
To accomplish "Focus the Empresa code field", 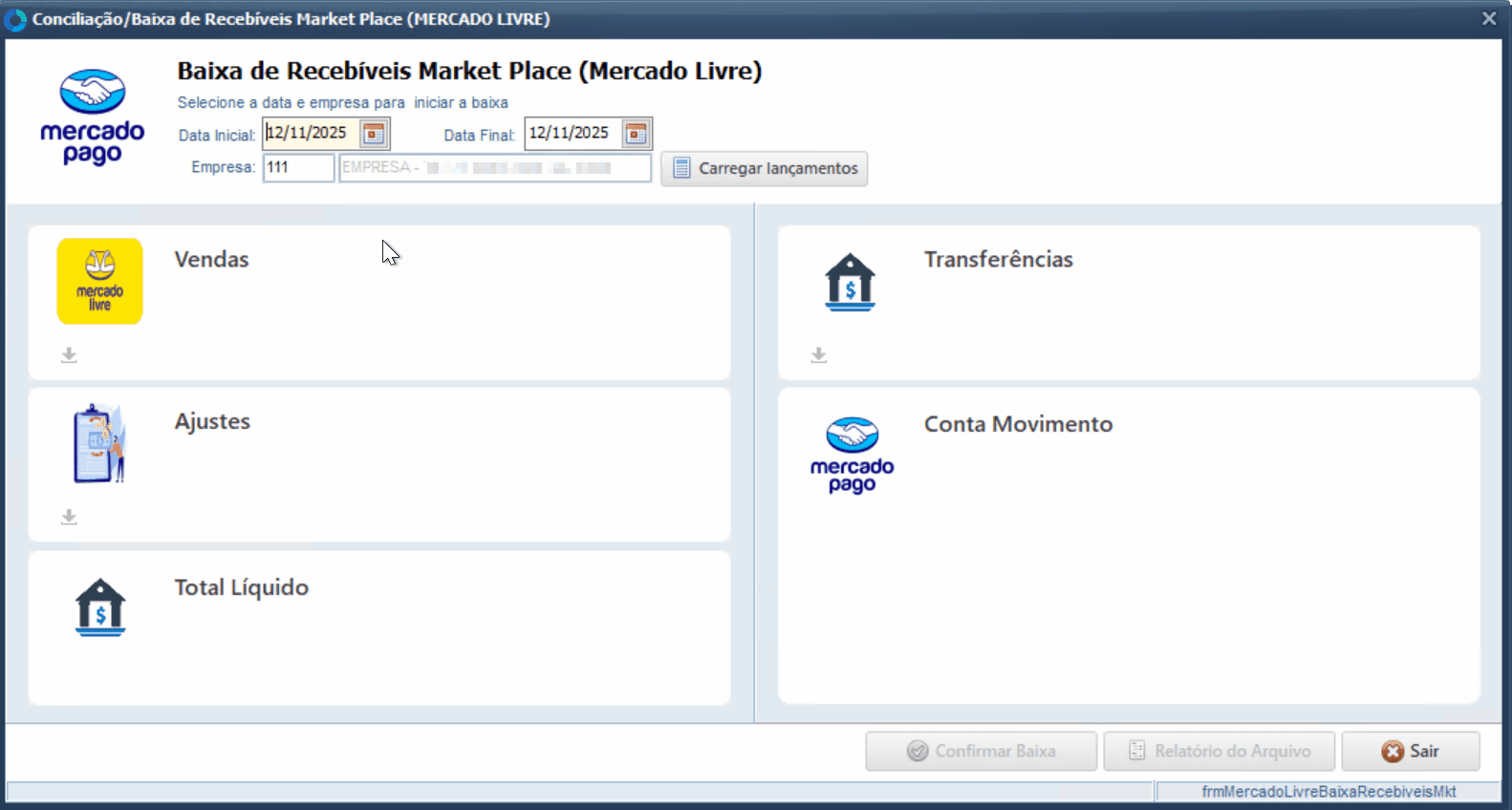I will tap(298, 168).
